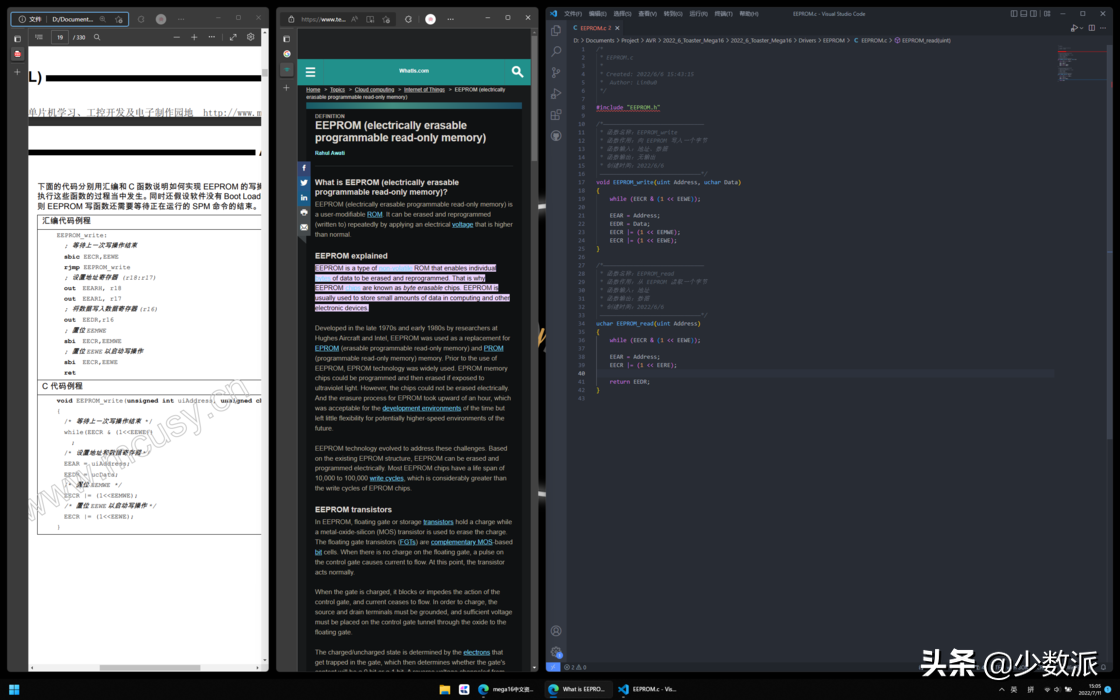The width and height of the screenshot is (1120, 700).
Task: Open PDF viewer settings gear
Action: 251,37
